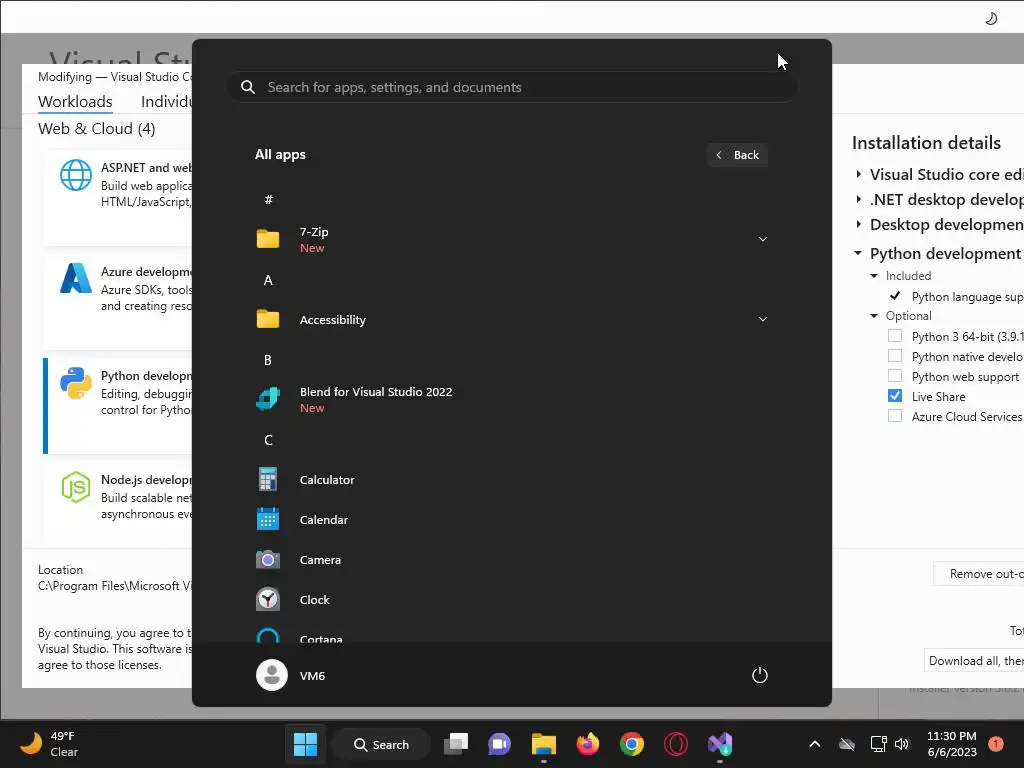Click the network status tray icon

point(878,744)
